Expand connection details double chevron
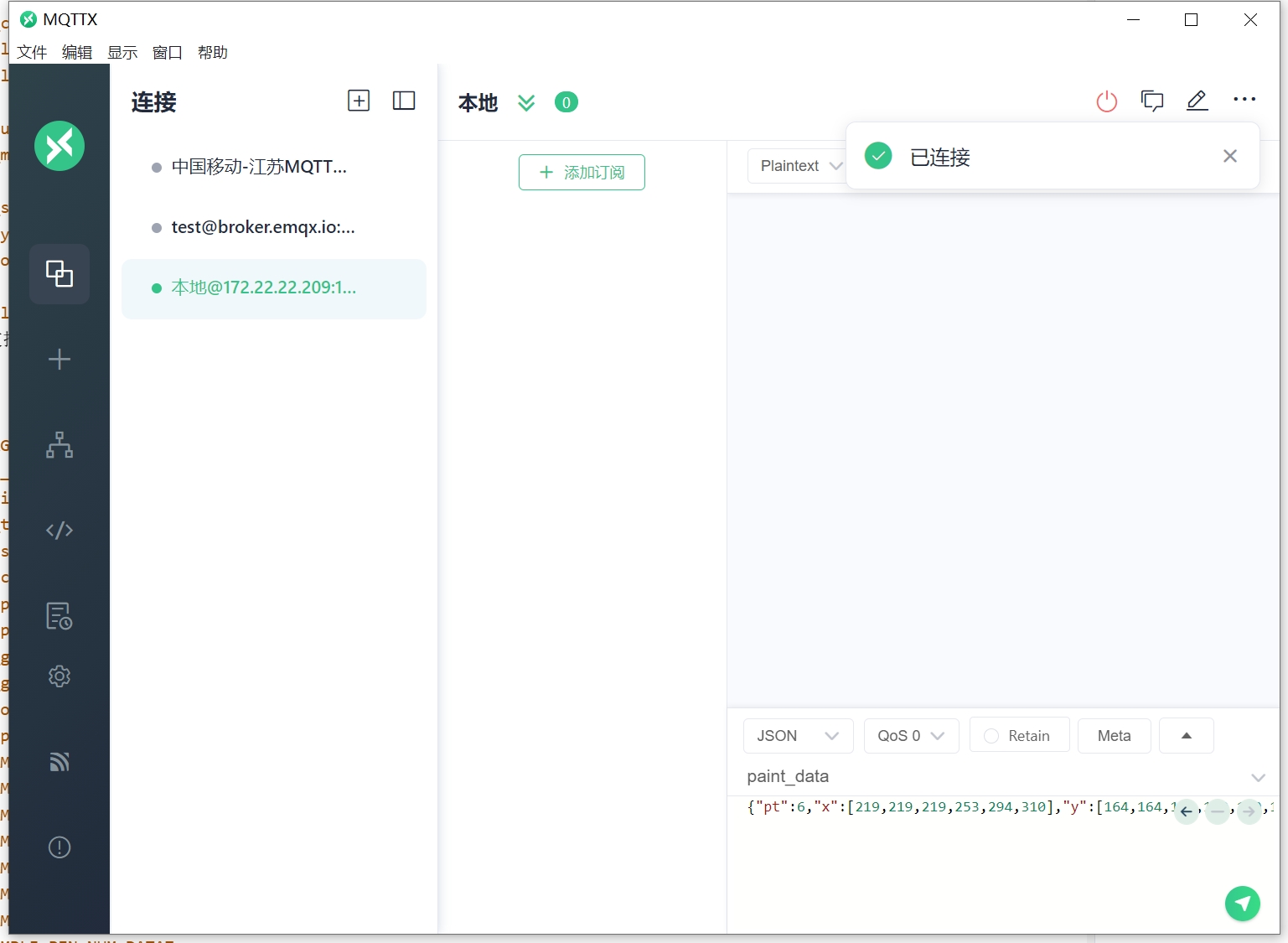 526,102
